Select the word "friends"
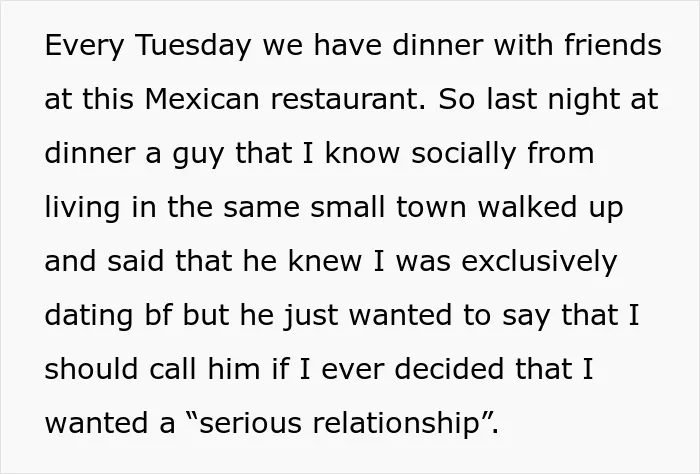The height and width of the screenshot is (474, 700). [x=613, y=45]
